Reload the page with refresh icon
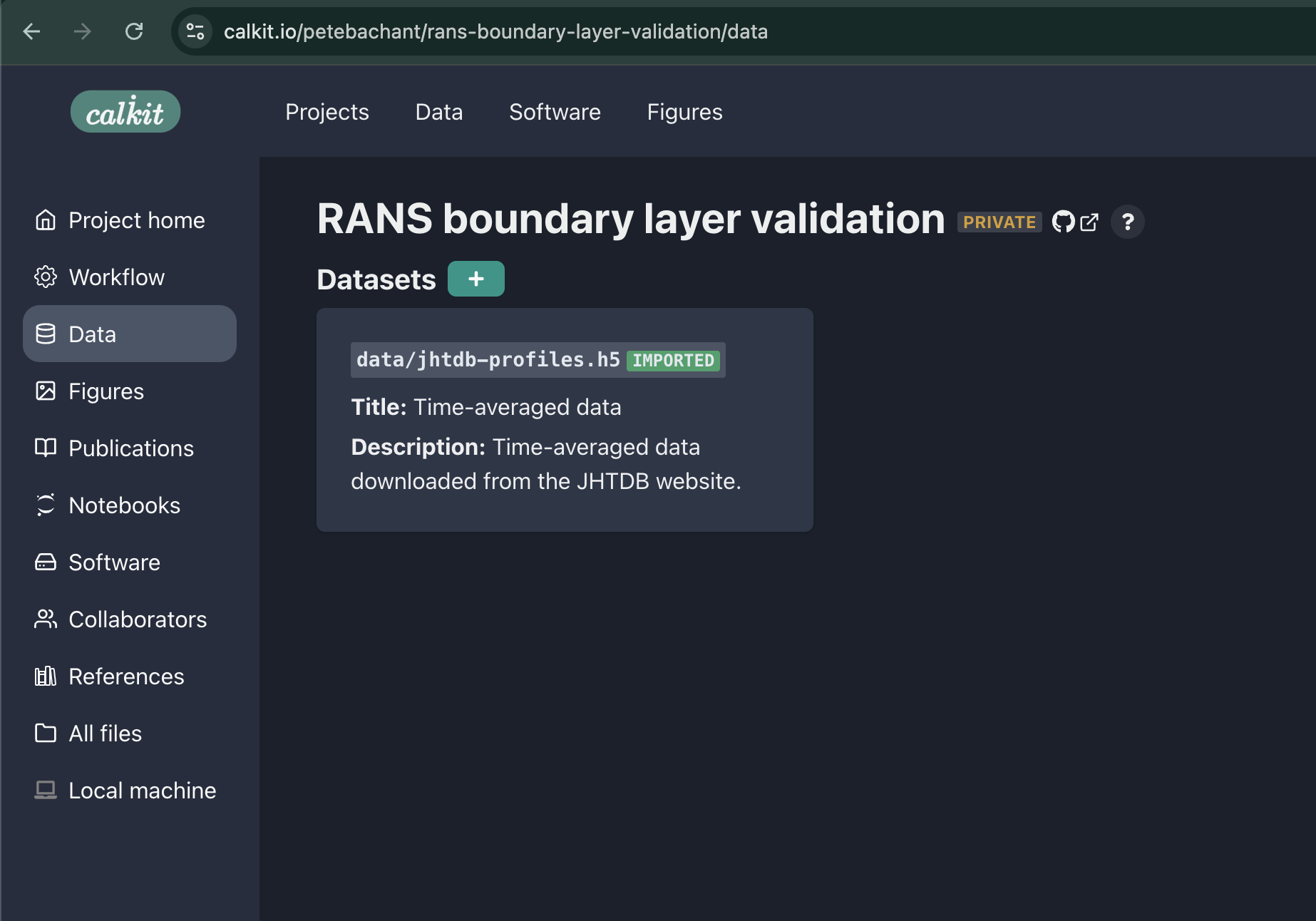This screenshot has width=1316, height=921. click(x=134, y=31)
